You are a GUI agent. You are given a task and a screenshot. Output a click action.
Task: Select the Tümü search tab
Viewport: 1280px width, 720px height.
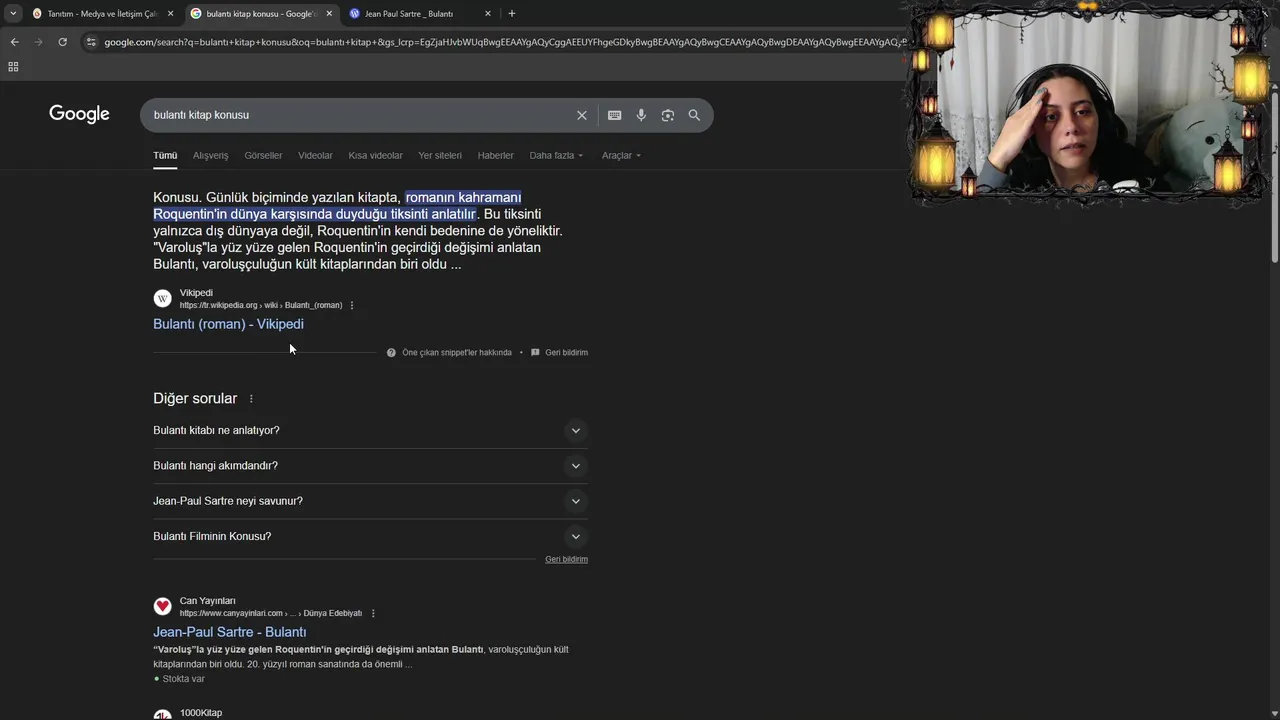(165, 156)
